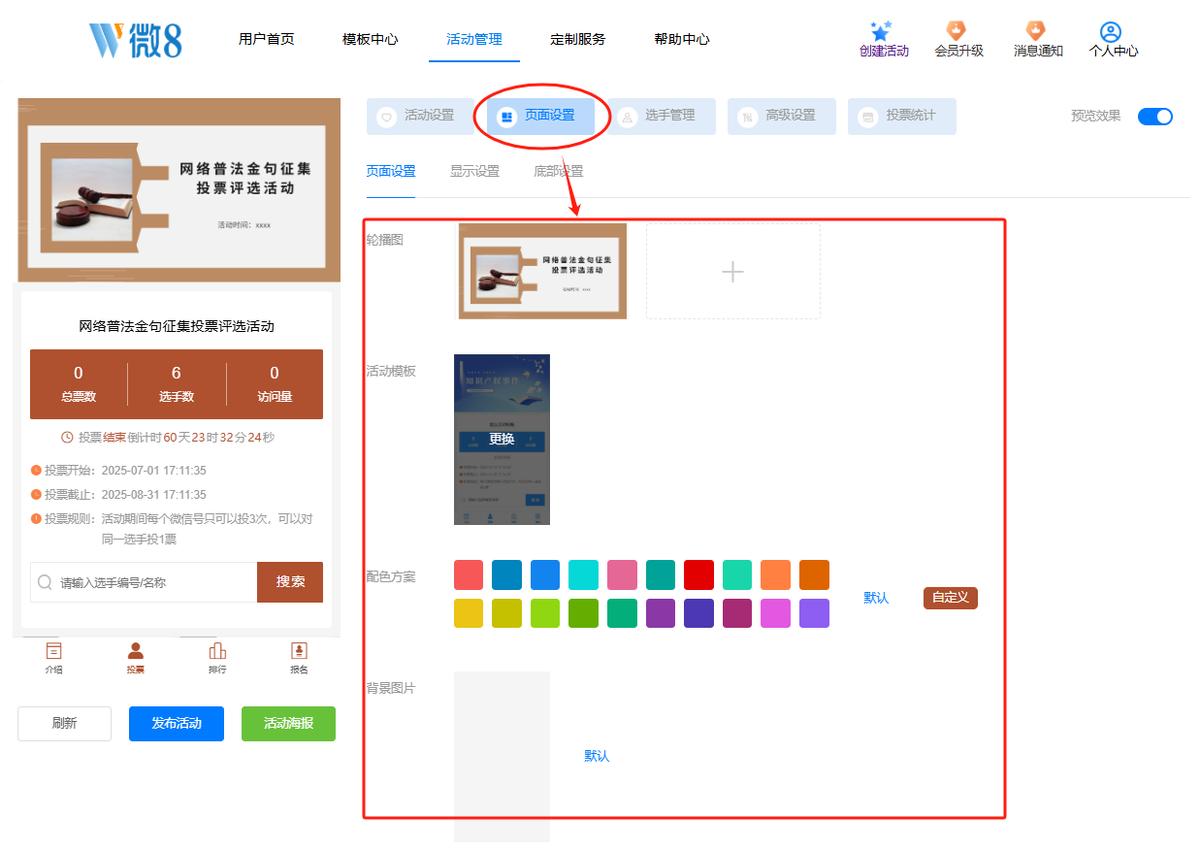Image resolution: width=1200 pixels, height=854 pixels.
Task: Add a carousel image with the plus box
Action: [733, 271]
